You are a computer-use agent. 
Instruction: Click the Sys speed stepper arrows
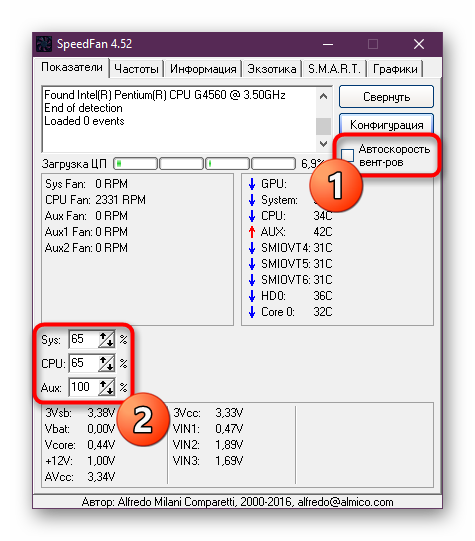click(107, 340)
